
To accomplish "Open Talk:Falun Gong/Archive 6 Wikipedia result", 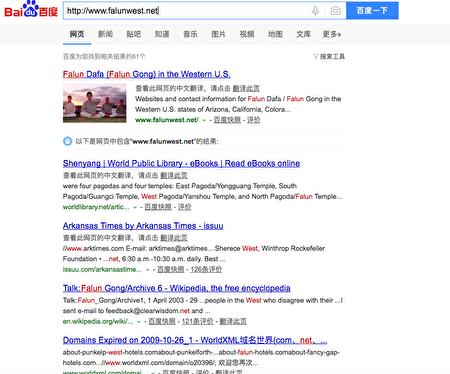I will pyautogui.click(x=177, y=288).
